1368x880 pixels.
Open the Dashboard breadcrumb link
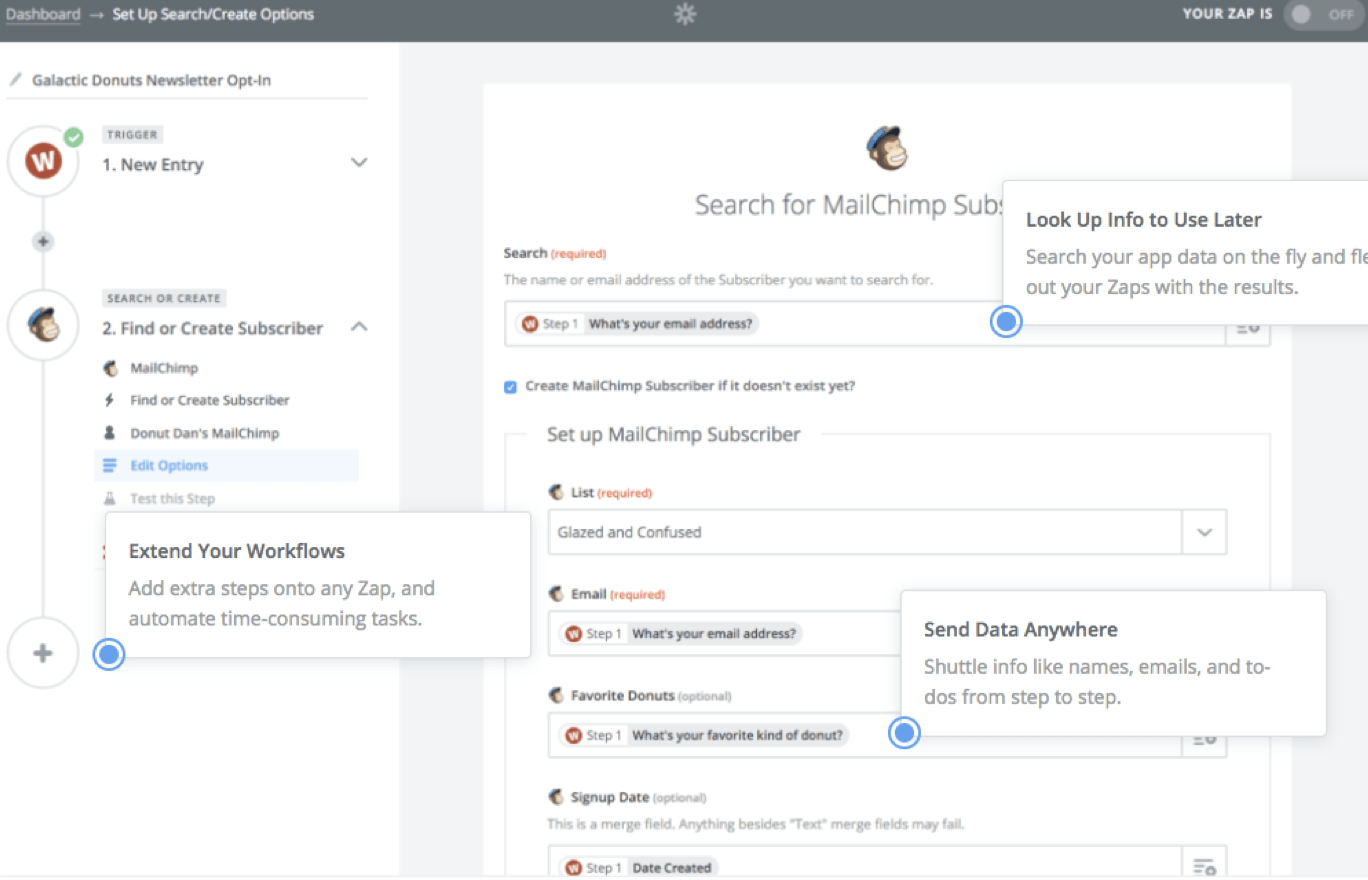[x=43, y=14]
